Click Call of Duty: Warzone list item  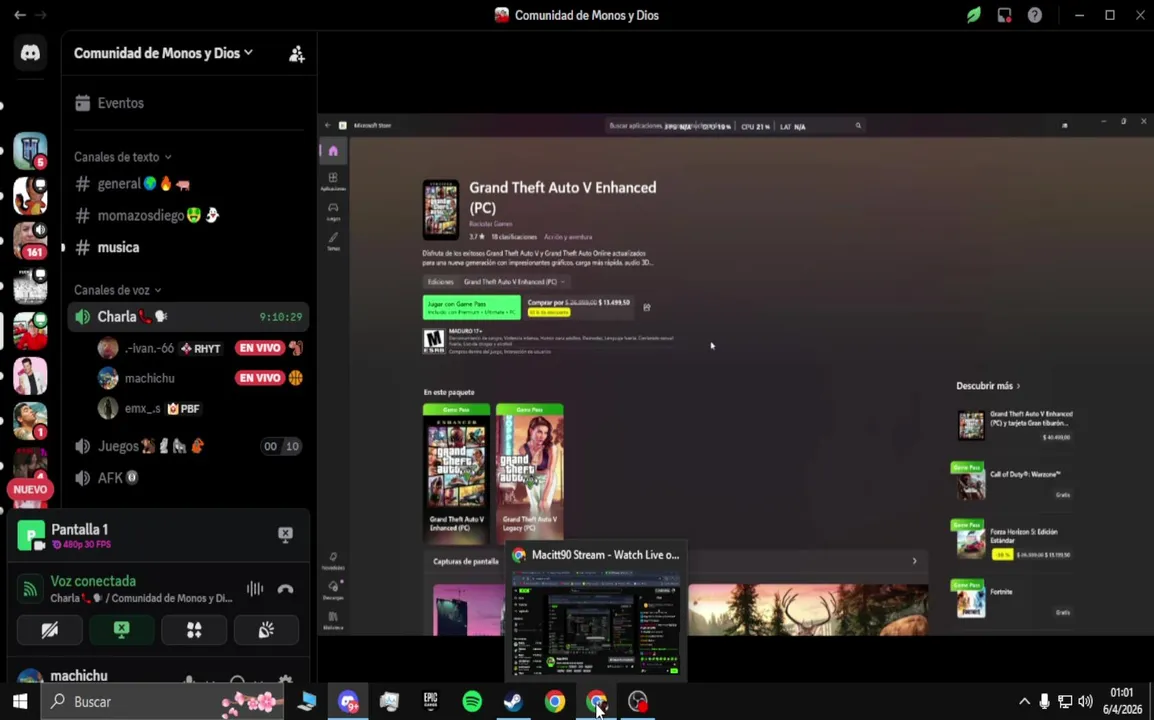[1014, 483]
